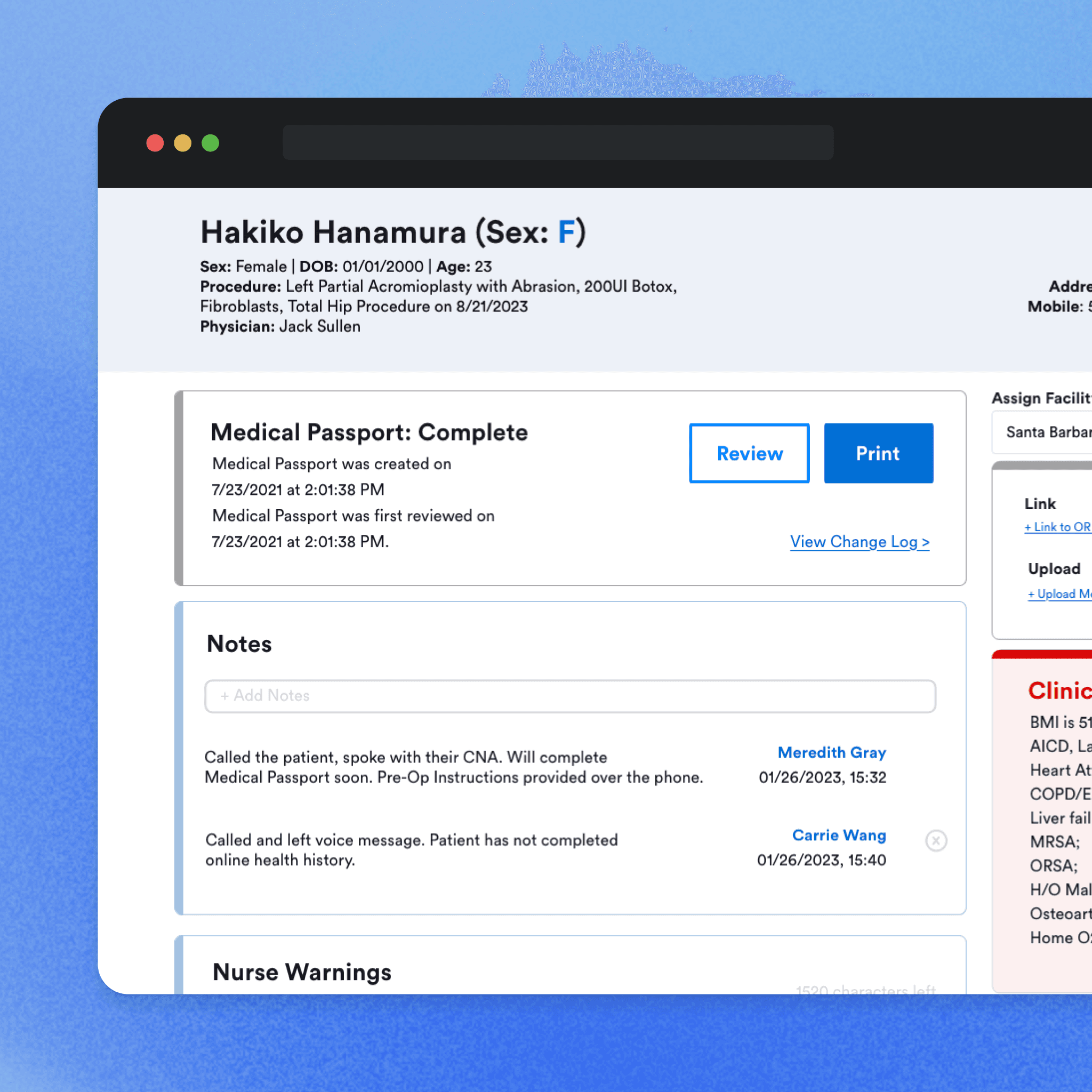Screen dimensions: 1092x1092
Task: Print the Medical Passport
Action: point(878,453)
